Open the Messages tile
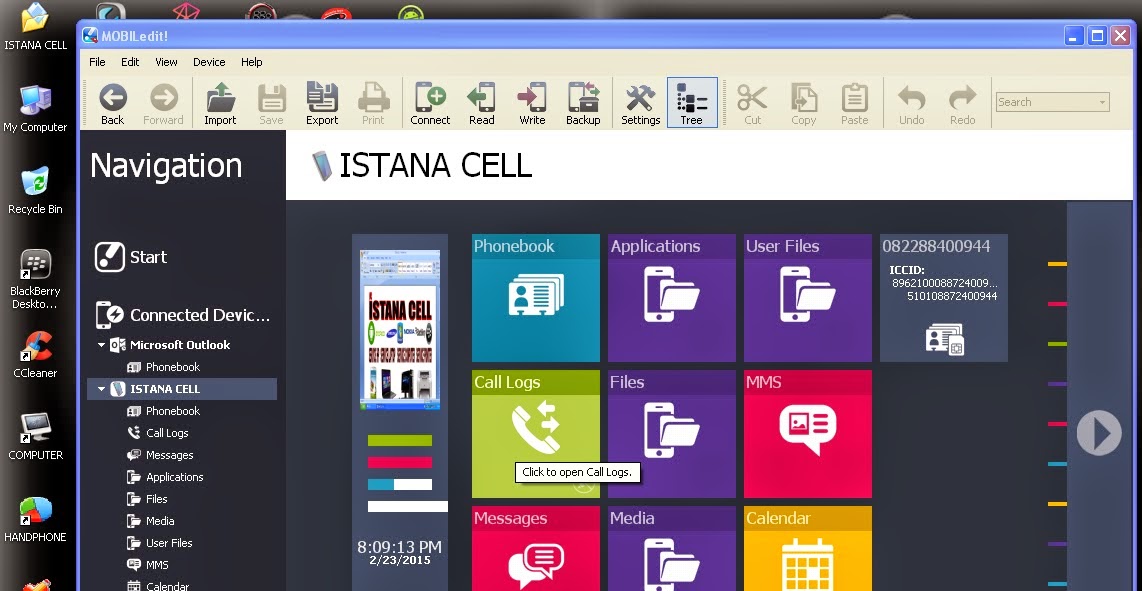1142x591 pixels. click(x=536, y=548)
